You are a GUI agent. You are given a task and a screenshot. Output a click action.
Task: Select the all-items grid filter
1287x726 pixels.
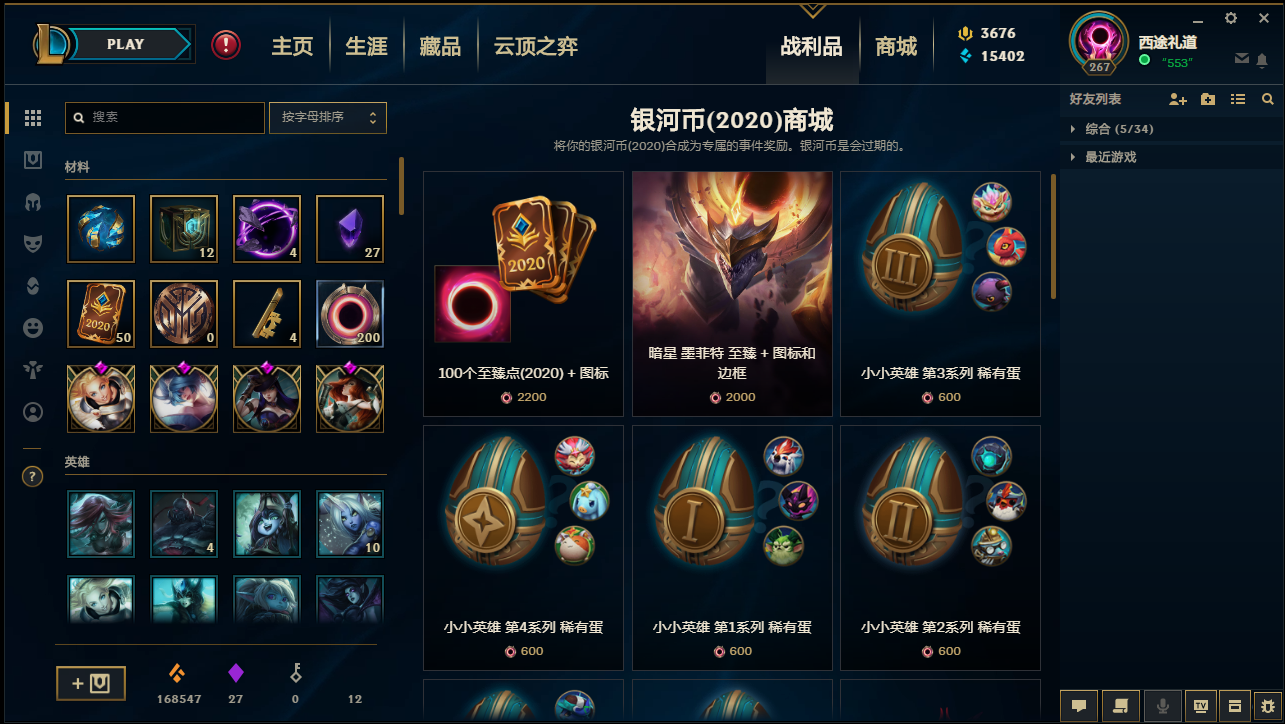pyautogui.click(x=33, y=118)
